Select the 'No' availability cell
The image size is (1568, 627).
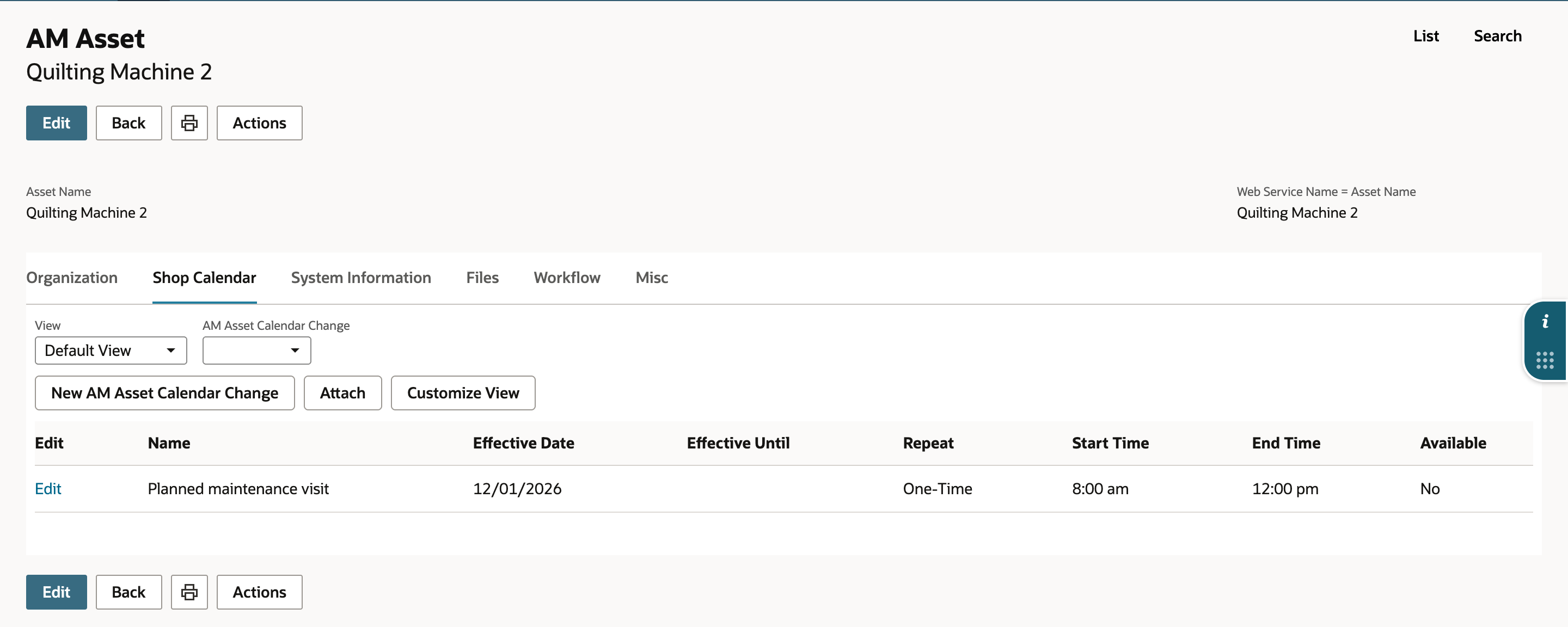(x=1430, y=489)
